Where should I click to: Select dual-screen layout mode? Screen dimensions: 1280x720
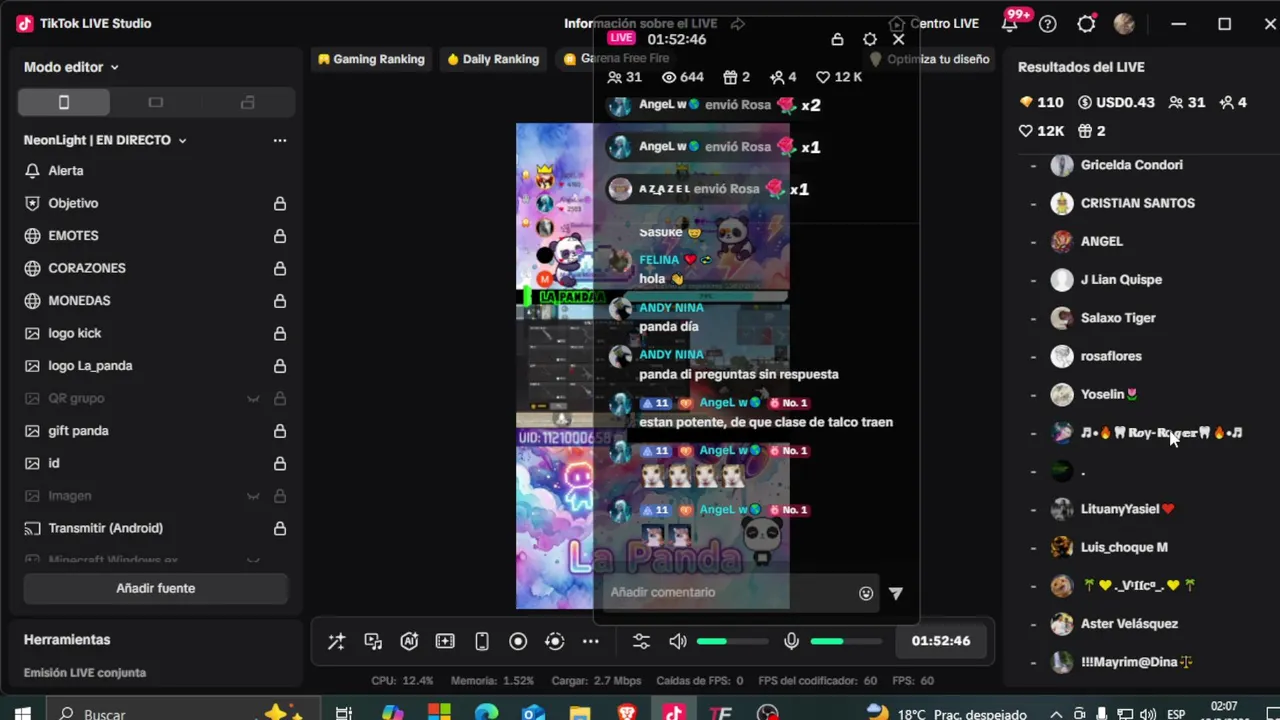pos(248,102)
